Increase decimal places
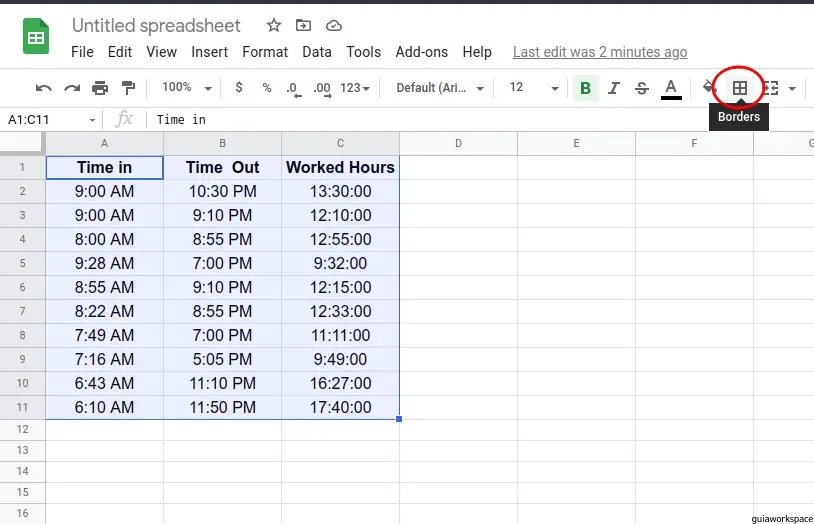The height and width of the screenshot is (524, 814). click(322, 89)
